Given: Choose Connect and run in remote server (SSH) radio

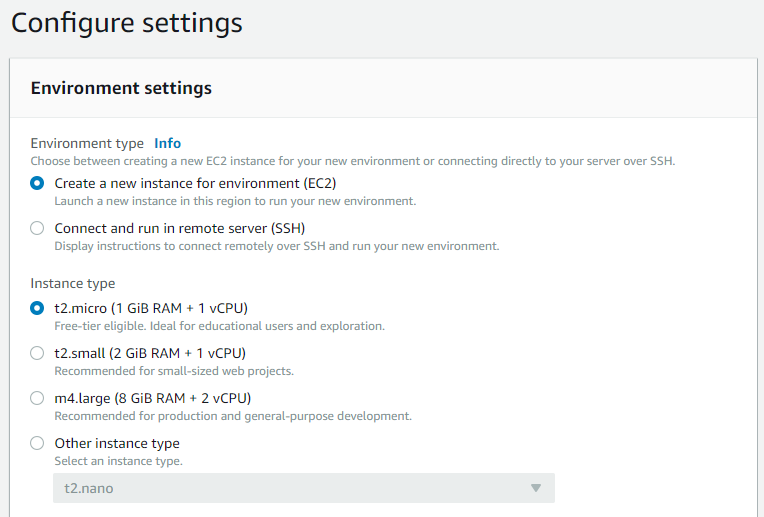Looking at the screenshot, I should [x=37, y=228].
